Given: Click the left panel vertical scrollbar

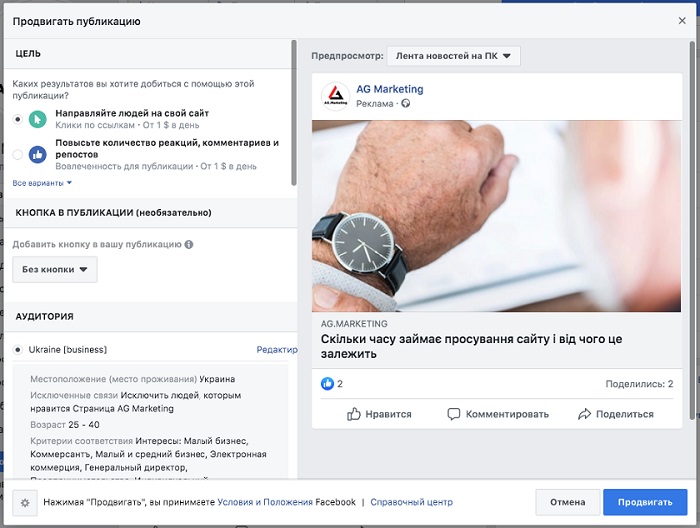Looking at the screenshot, I should (x=294, y=112).
